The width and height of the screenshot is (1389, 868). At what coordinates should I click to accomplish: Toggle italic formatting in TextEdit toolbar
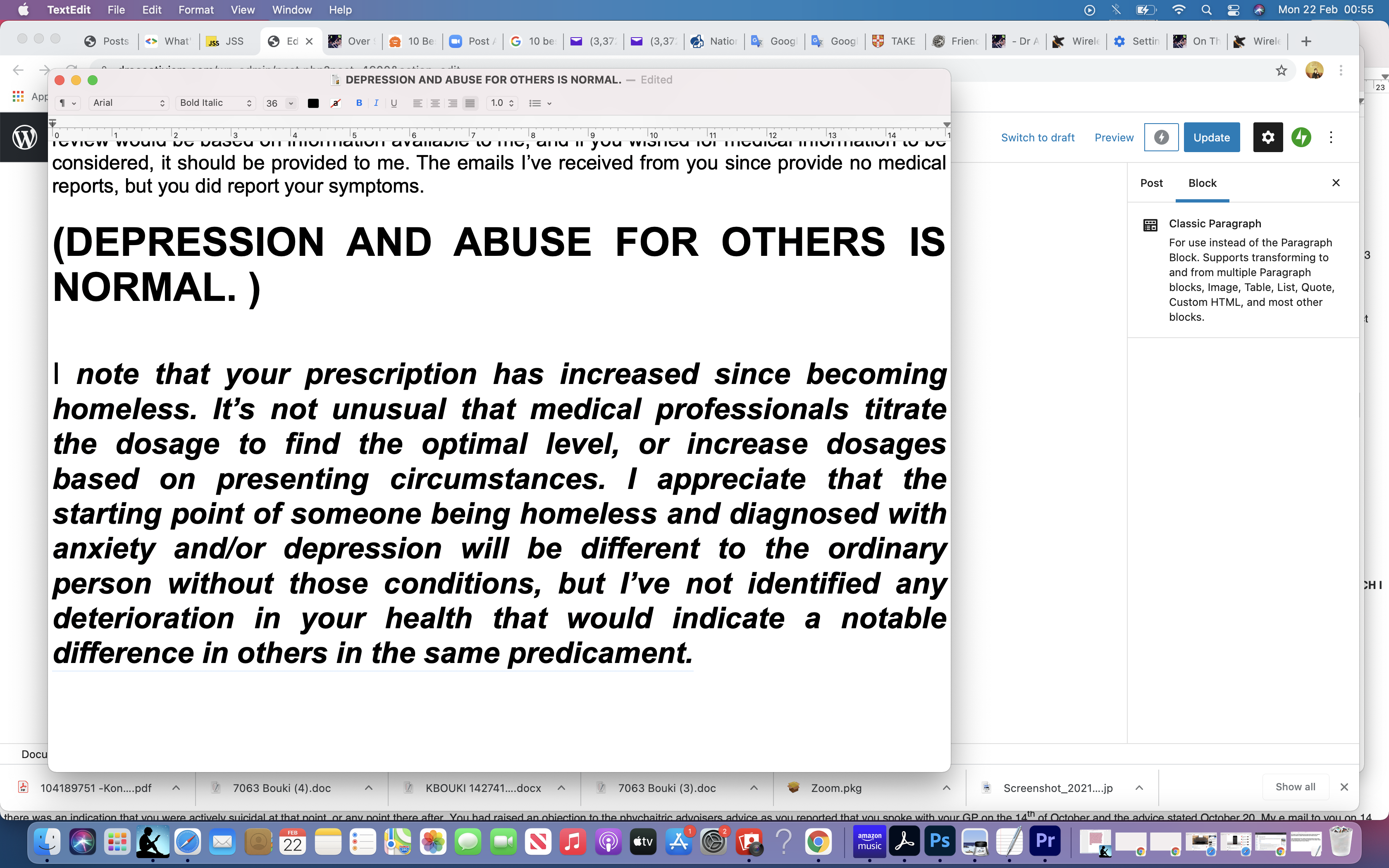pyautogui.click(x=376, y=103)
